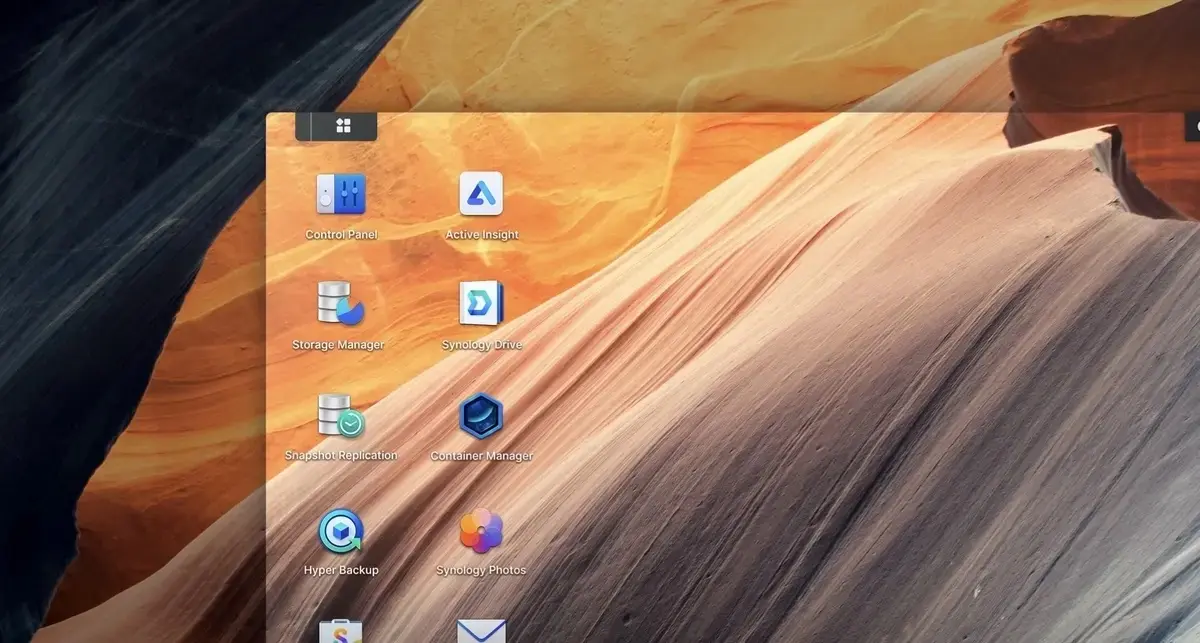The height and width of the screenshot is (643, 1200).
Task: Click the Show Desktop strip beside Main Menu
Action: (x=303, y=126)
